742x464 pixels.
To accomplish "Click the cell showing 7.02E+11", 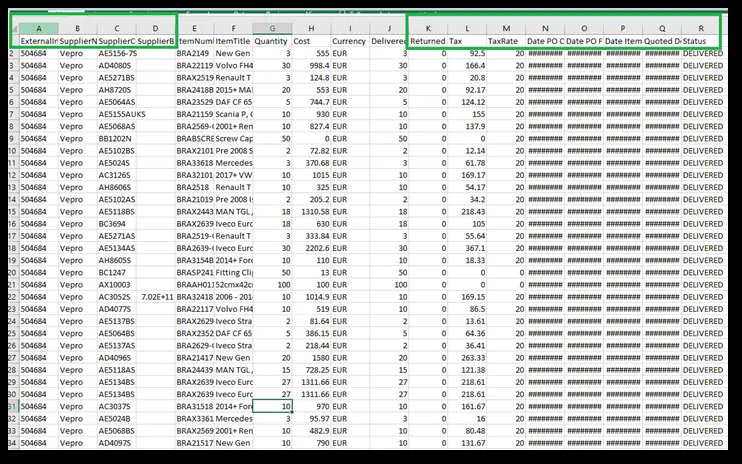I will point(156,297).
